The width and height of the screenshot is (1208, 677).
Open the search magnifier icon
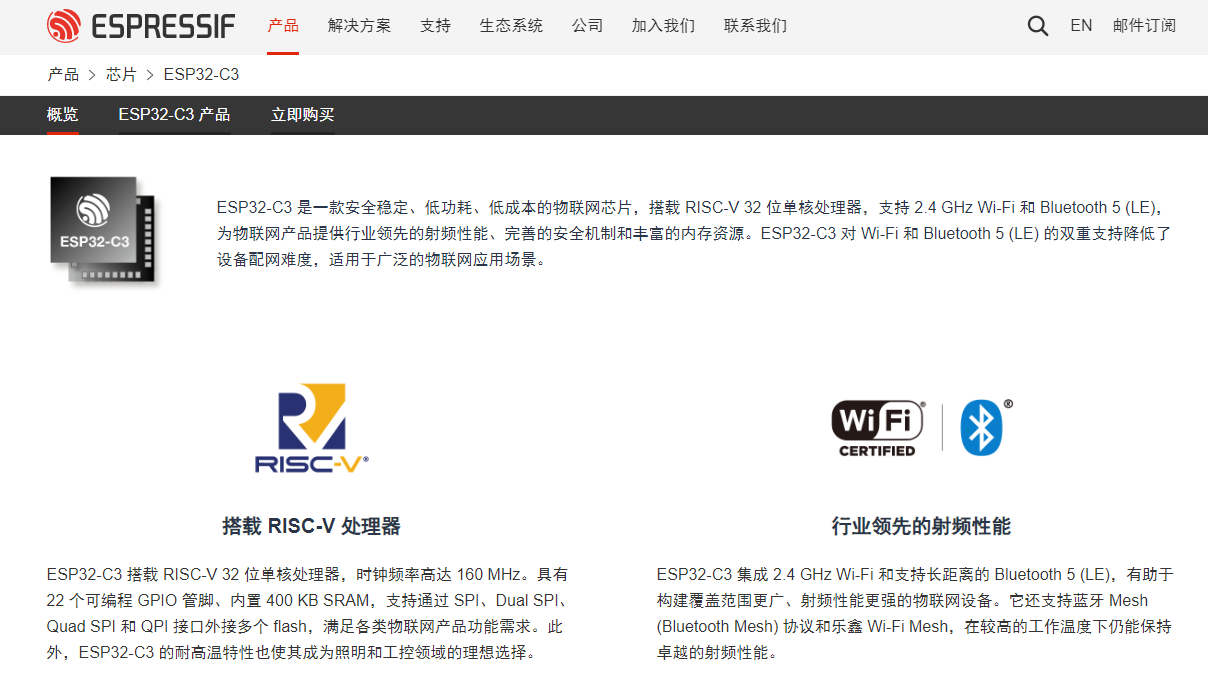coord(1038,26)
